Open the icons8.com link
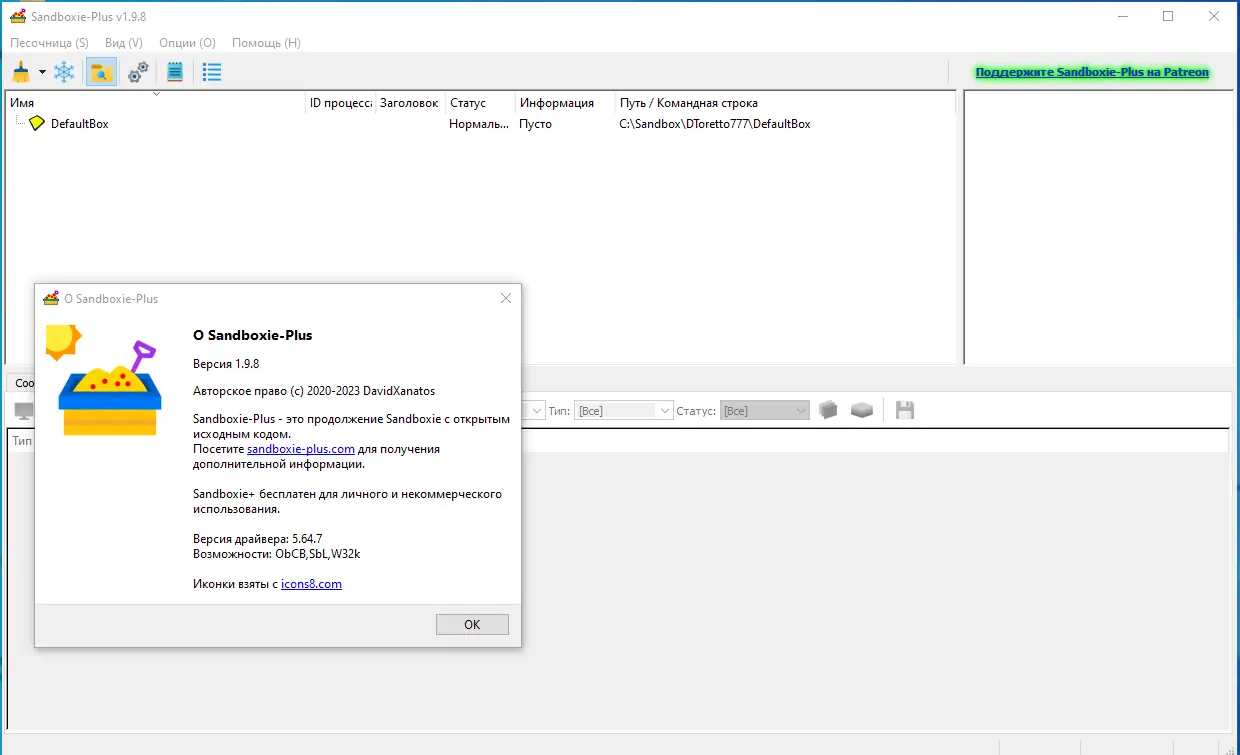Image resolution: width=1240 pixels, height=755 pixels. coord(311,584)
